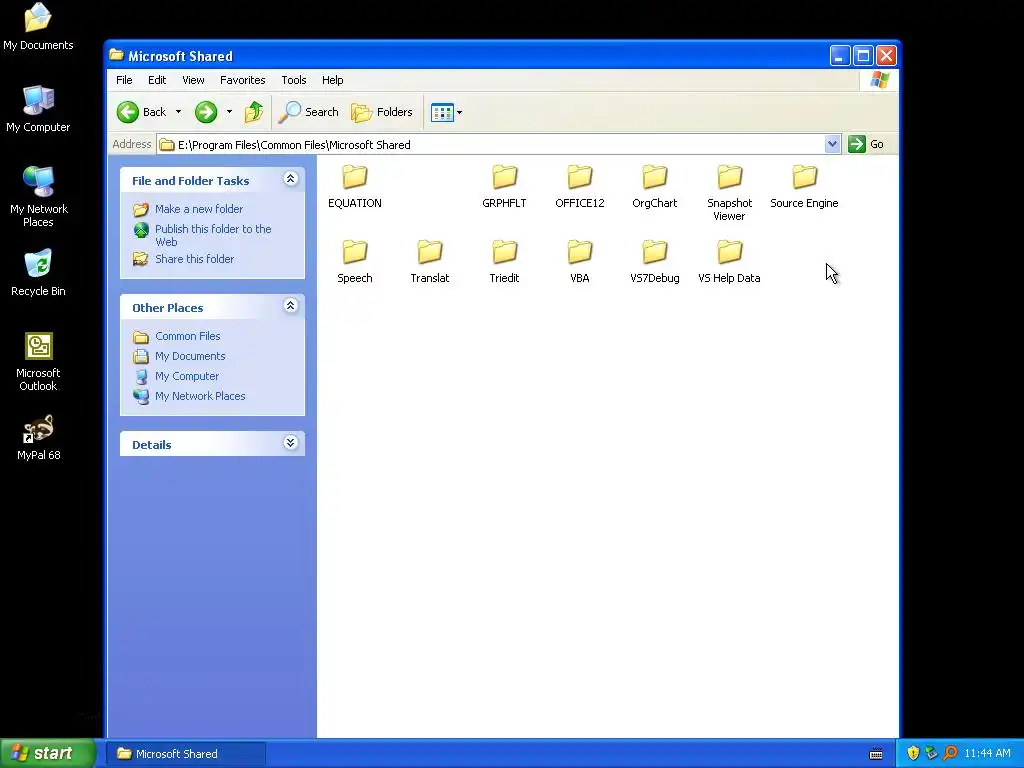1024x768 pixels.
Task: Open the Favorites menu
Action: click(242, 80)
